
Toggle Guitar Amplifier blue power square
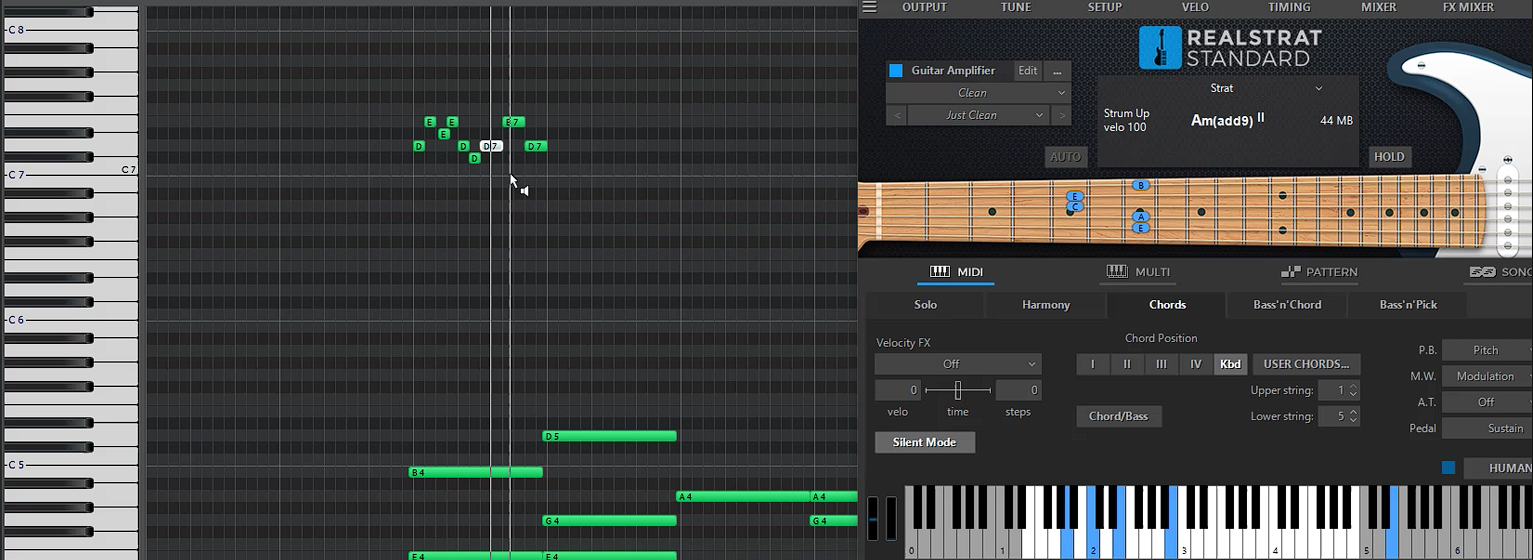pos(896,71)
